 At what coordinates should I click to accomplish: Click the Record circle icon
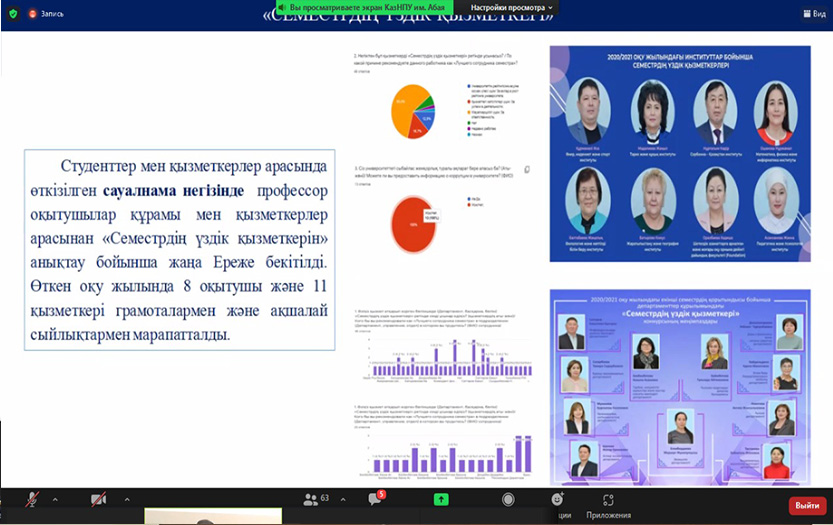509,498
